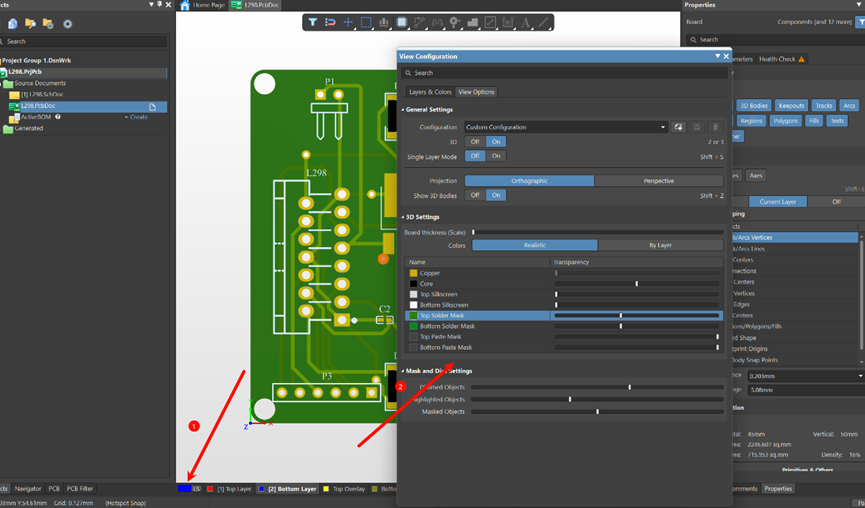Switch projection to Perspective
The image size is (865, 508).
659,181
